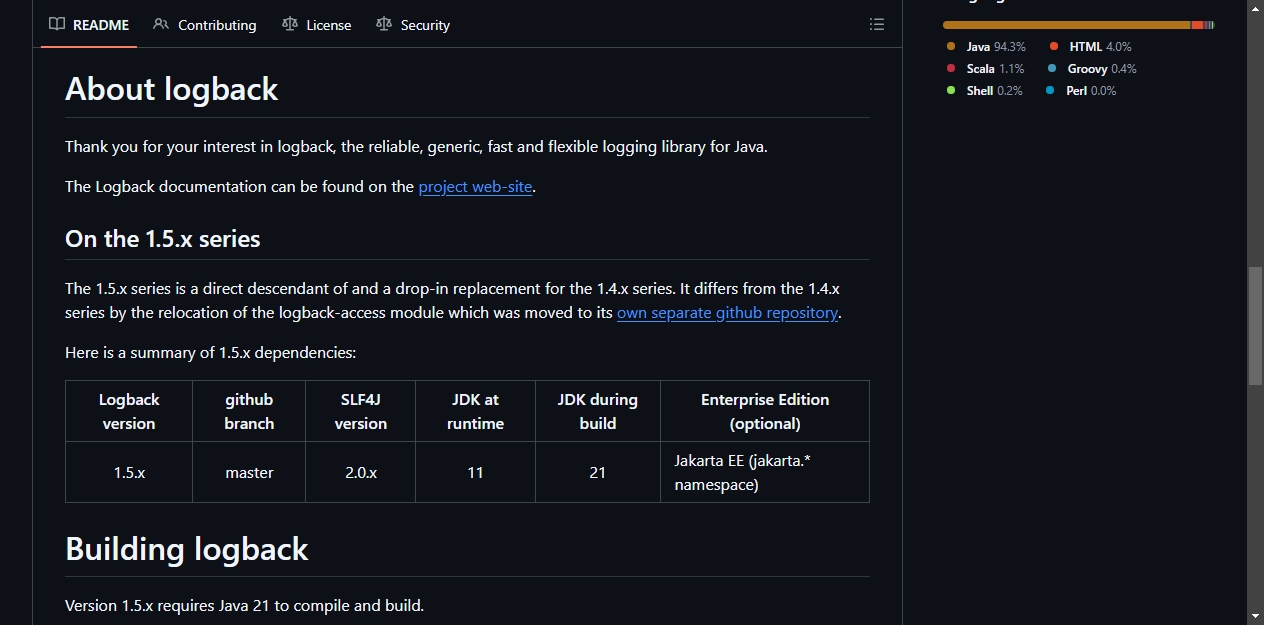Click the JDK during build column header

(598, 411)
